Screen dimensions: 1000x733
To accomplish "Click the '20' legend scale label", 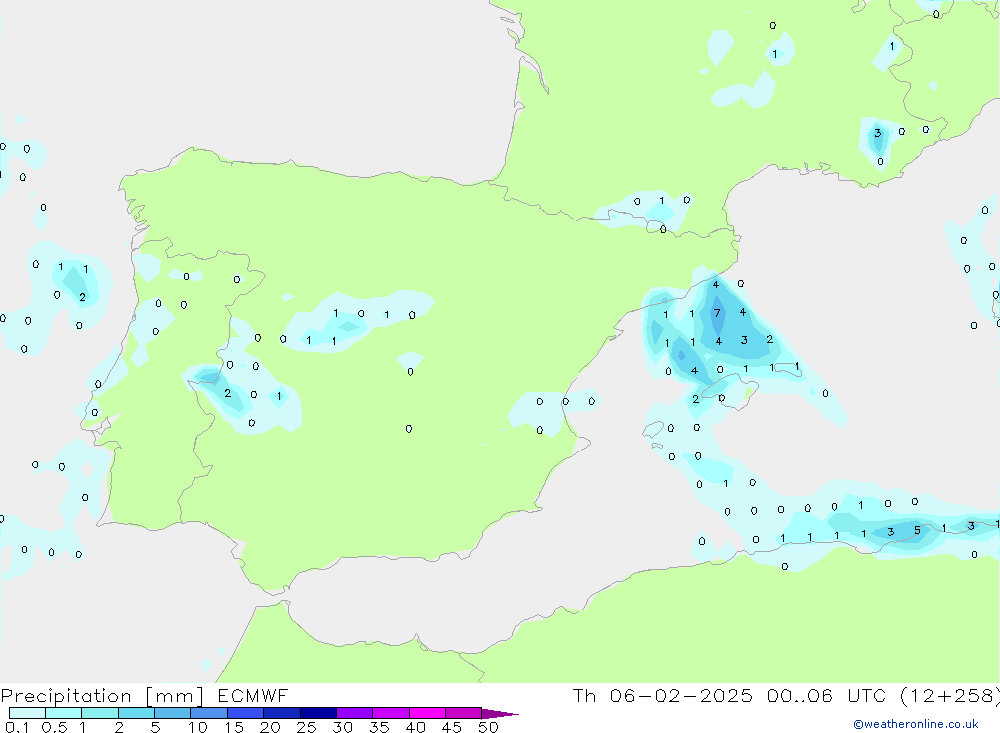I will click(x=270, y=727).
